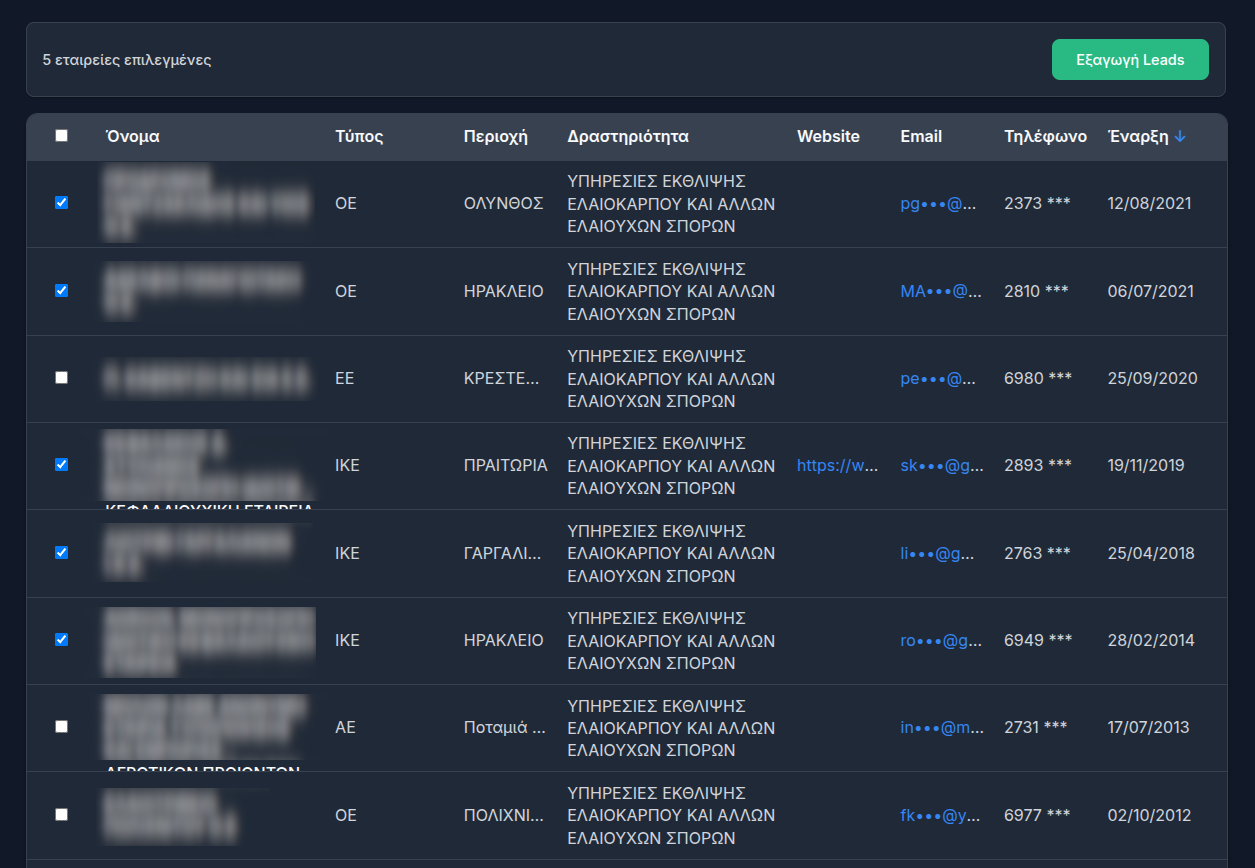Click the Δραστηριότητα column header

point(627,137)
